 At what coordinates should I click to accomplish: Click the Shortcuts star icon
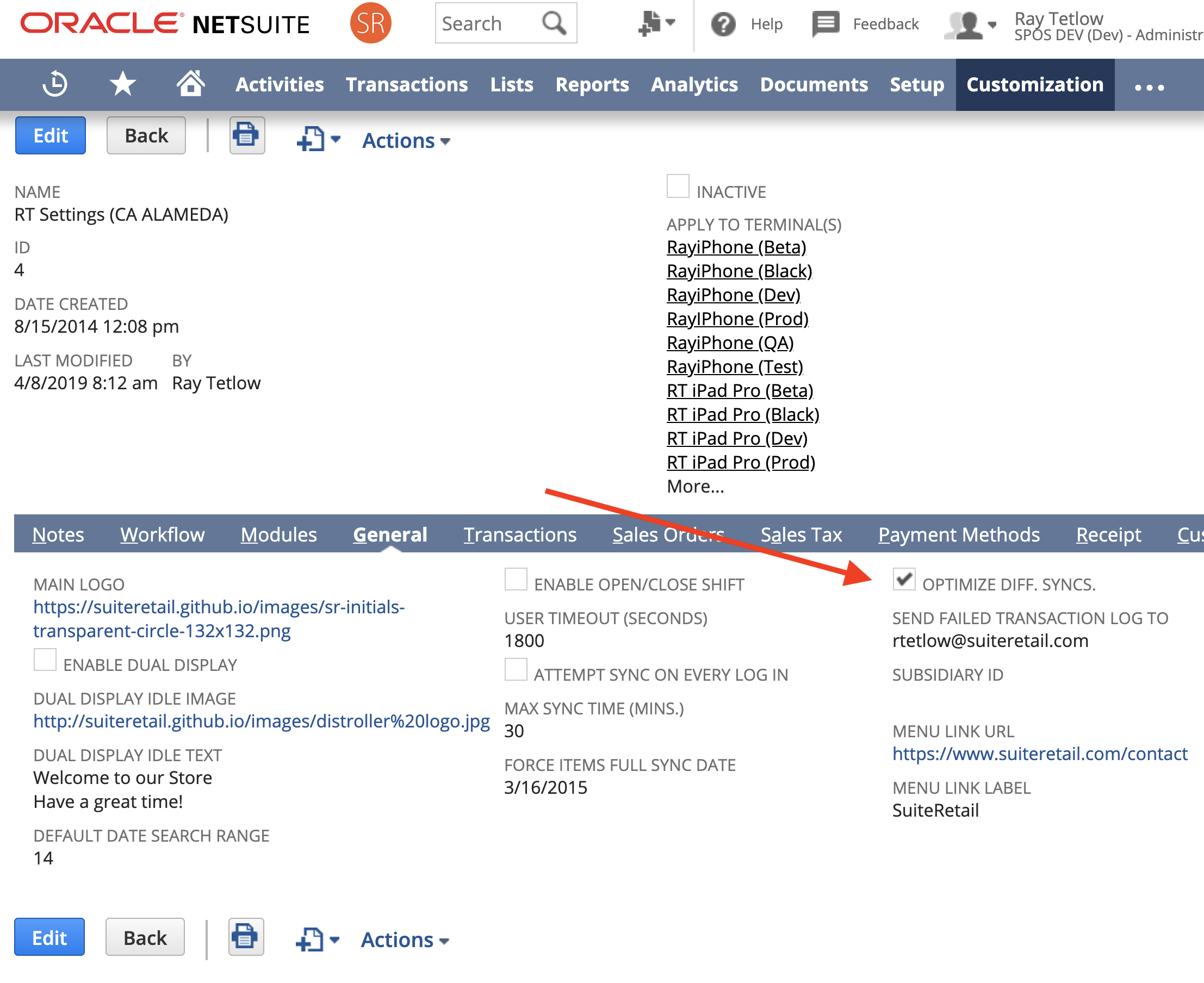point(122,84)
